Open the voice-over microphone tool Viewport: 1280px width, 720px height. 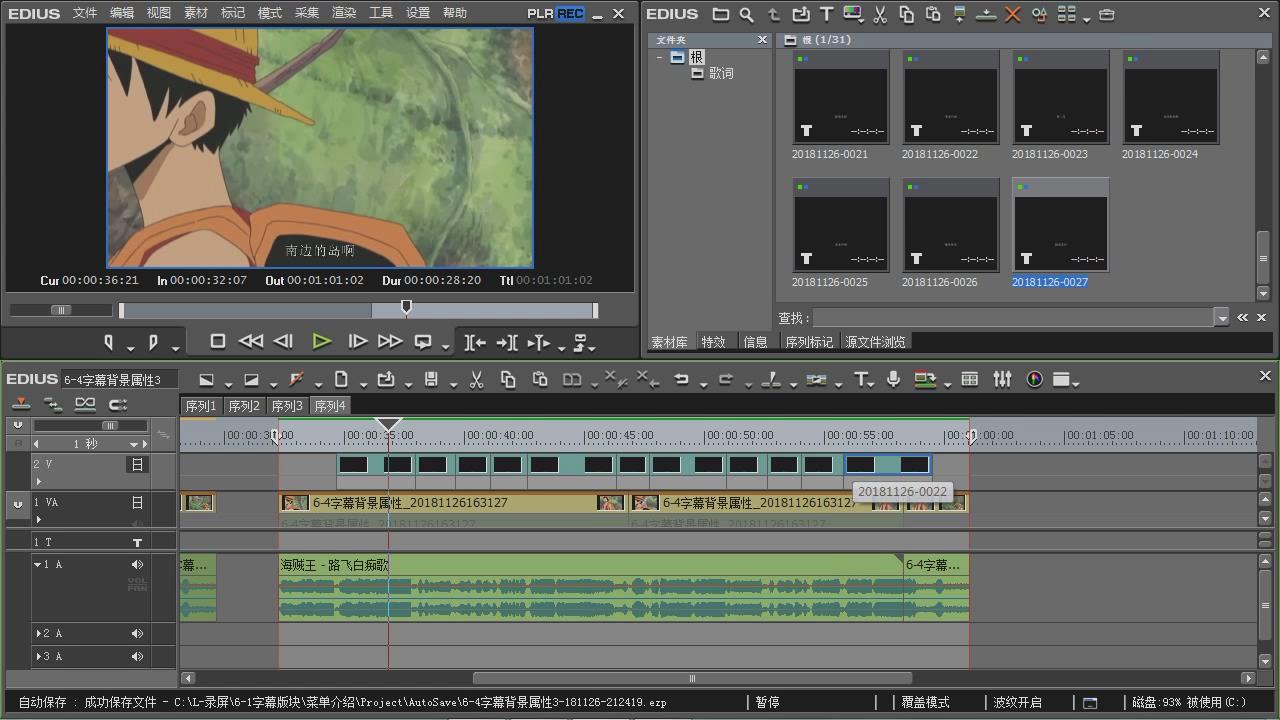[x=894, y=379]
